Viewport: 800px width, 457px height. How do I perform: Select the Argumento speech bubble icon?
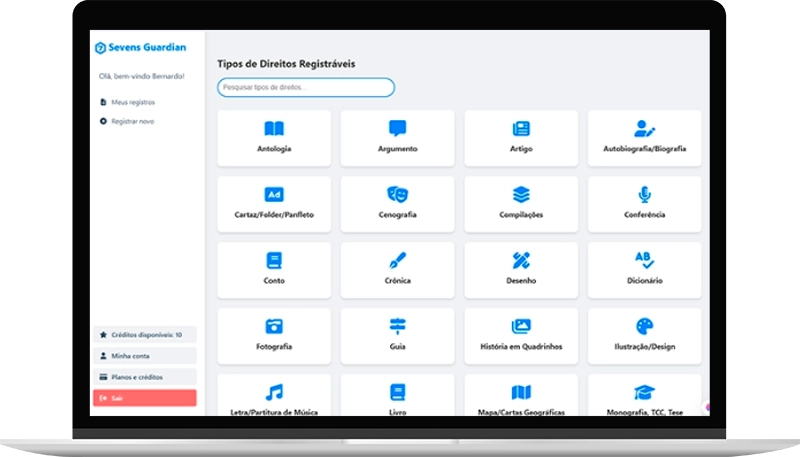click(x=397, y=129)
